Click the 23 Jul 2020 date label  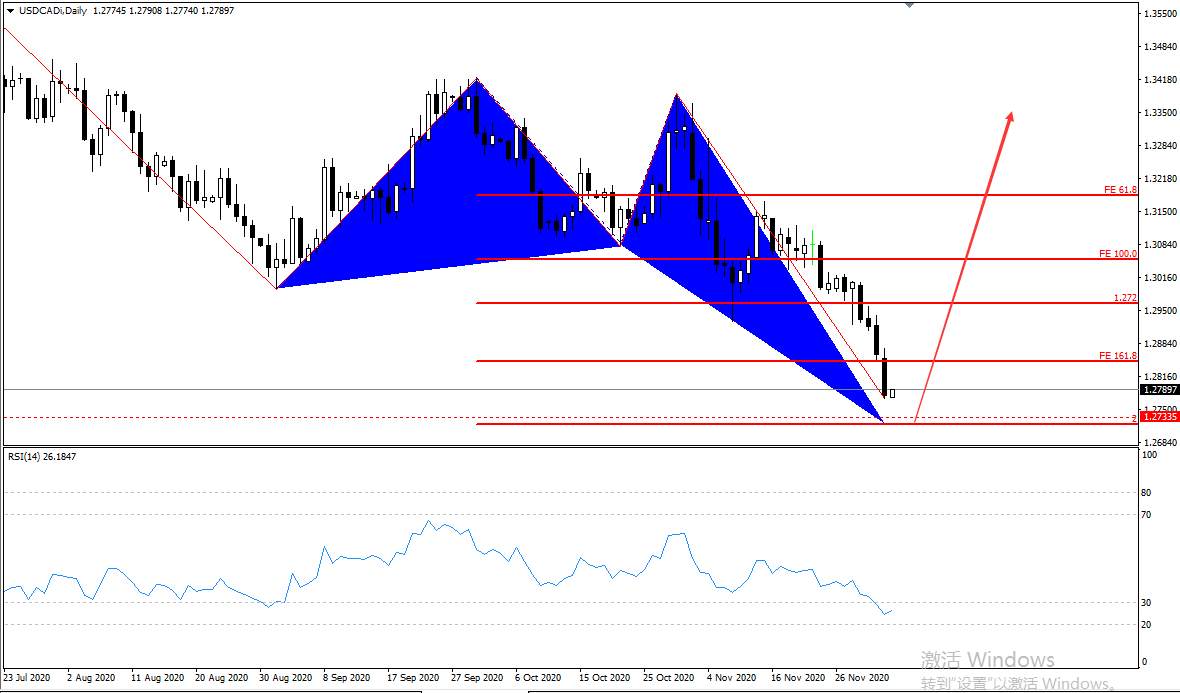point(27,678)
